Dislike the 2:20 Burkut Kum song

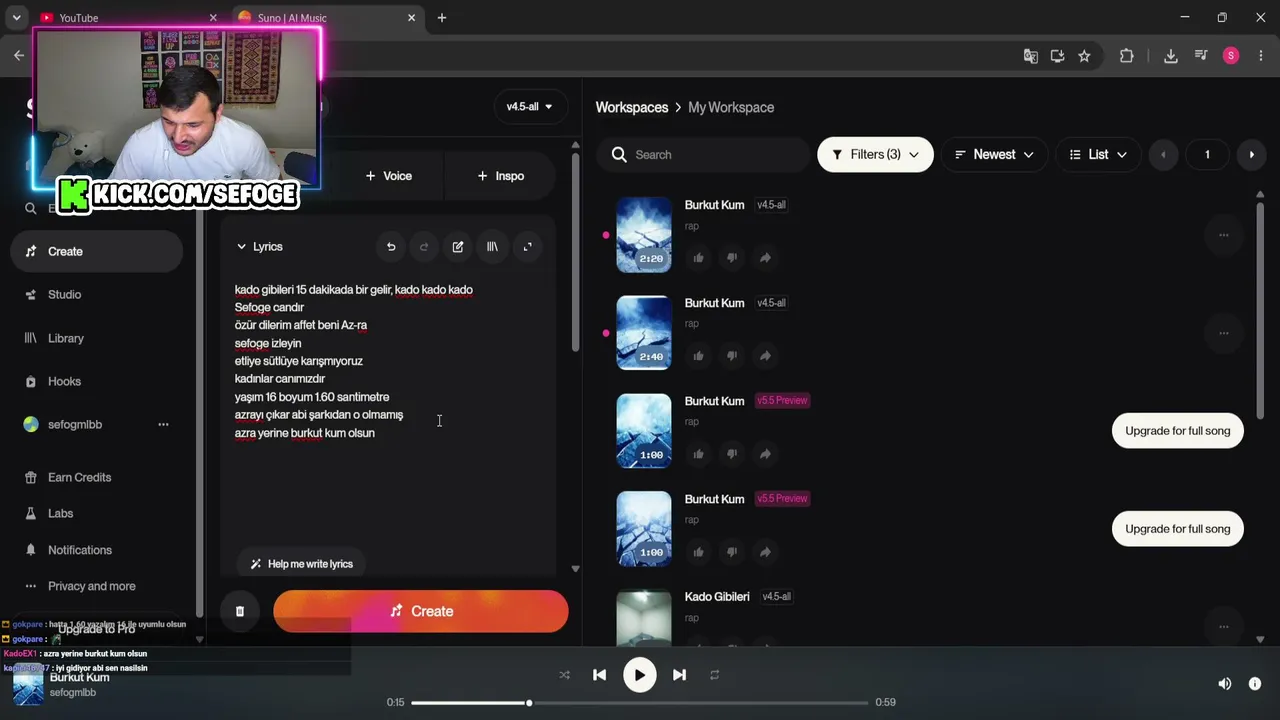[x=732, y=258]
